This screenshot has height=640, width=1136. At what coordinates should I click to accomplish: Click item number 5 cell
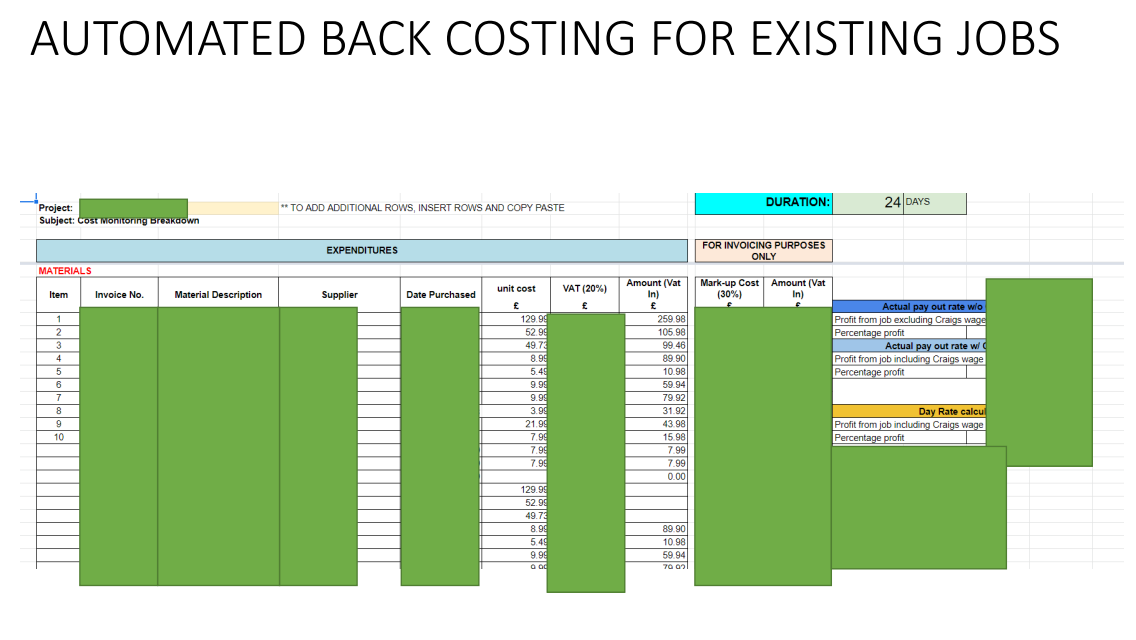click(59, 372)
